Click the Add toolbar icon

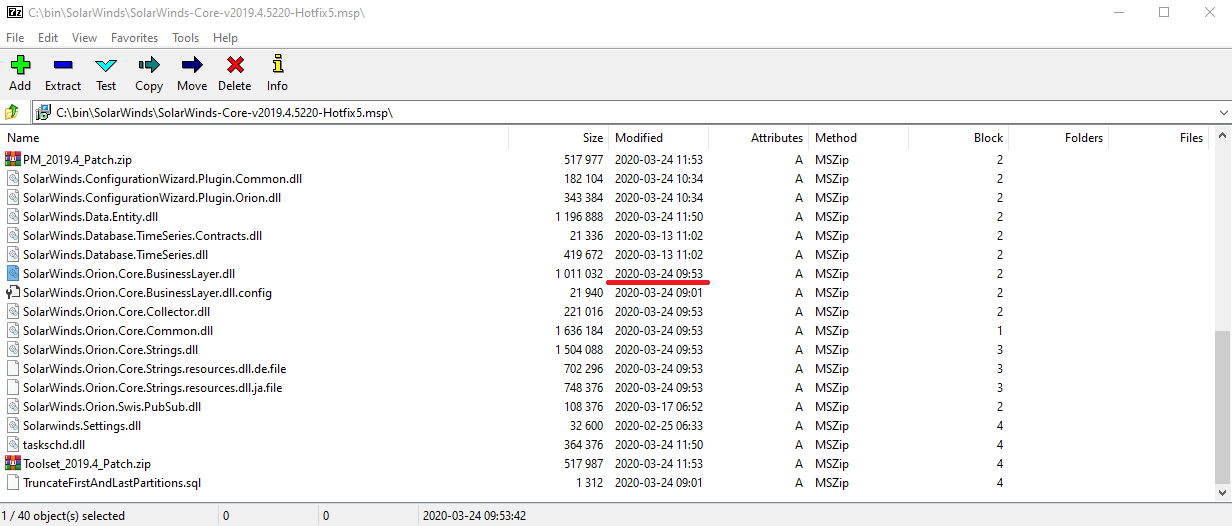[x=20, y=65]
